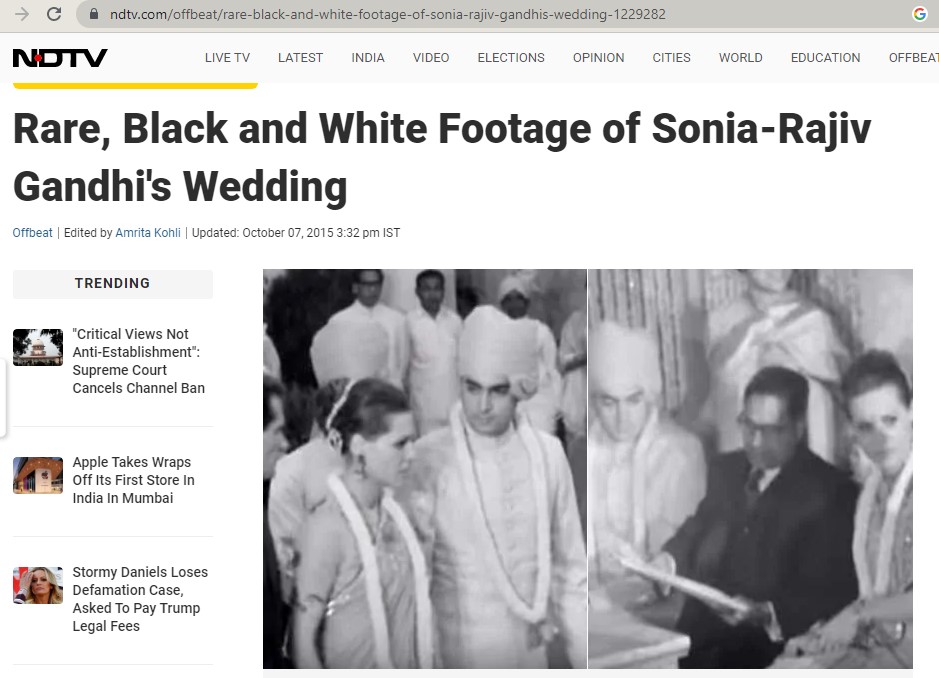This screenshot has height=678, width=939.
Task: Open the Apple store thumbnail image
Action: tap(38, 475)
